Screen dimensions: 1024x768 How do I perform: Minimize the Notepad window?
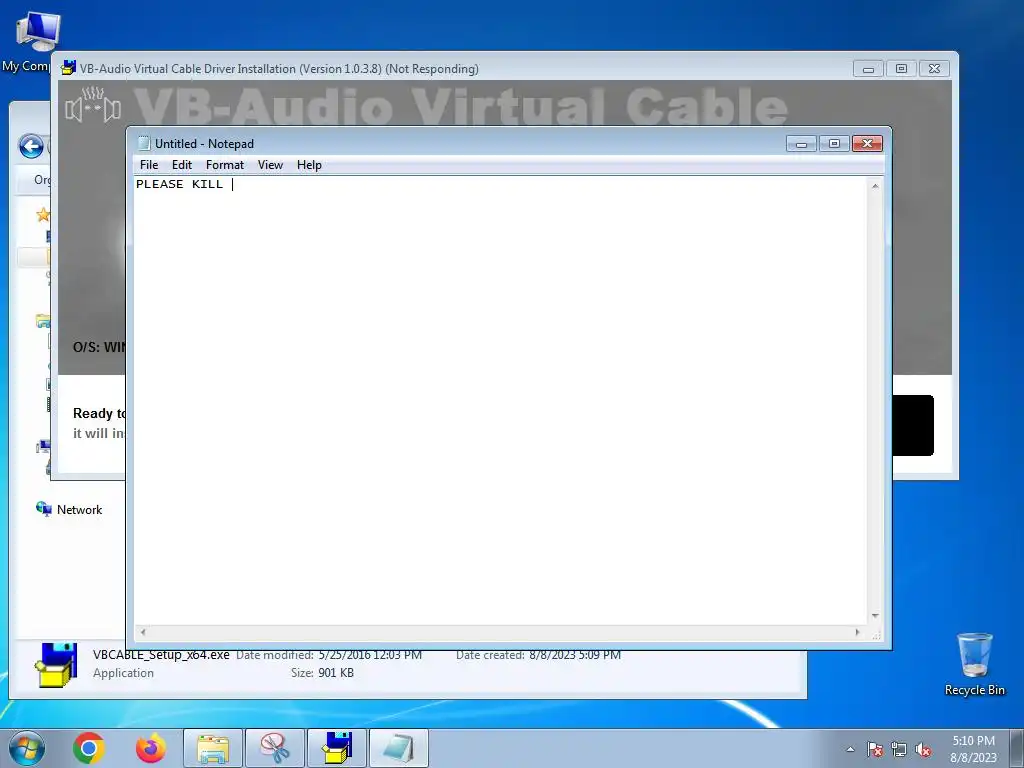tap(801, 144)
